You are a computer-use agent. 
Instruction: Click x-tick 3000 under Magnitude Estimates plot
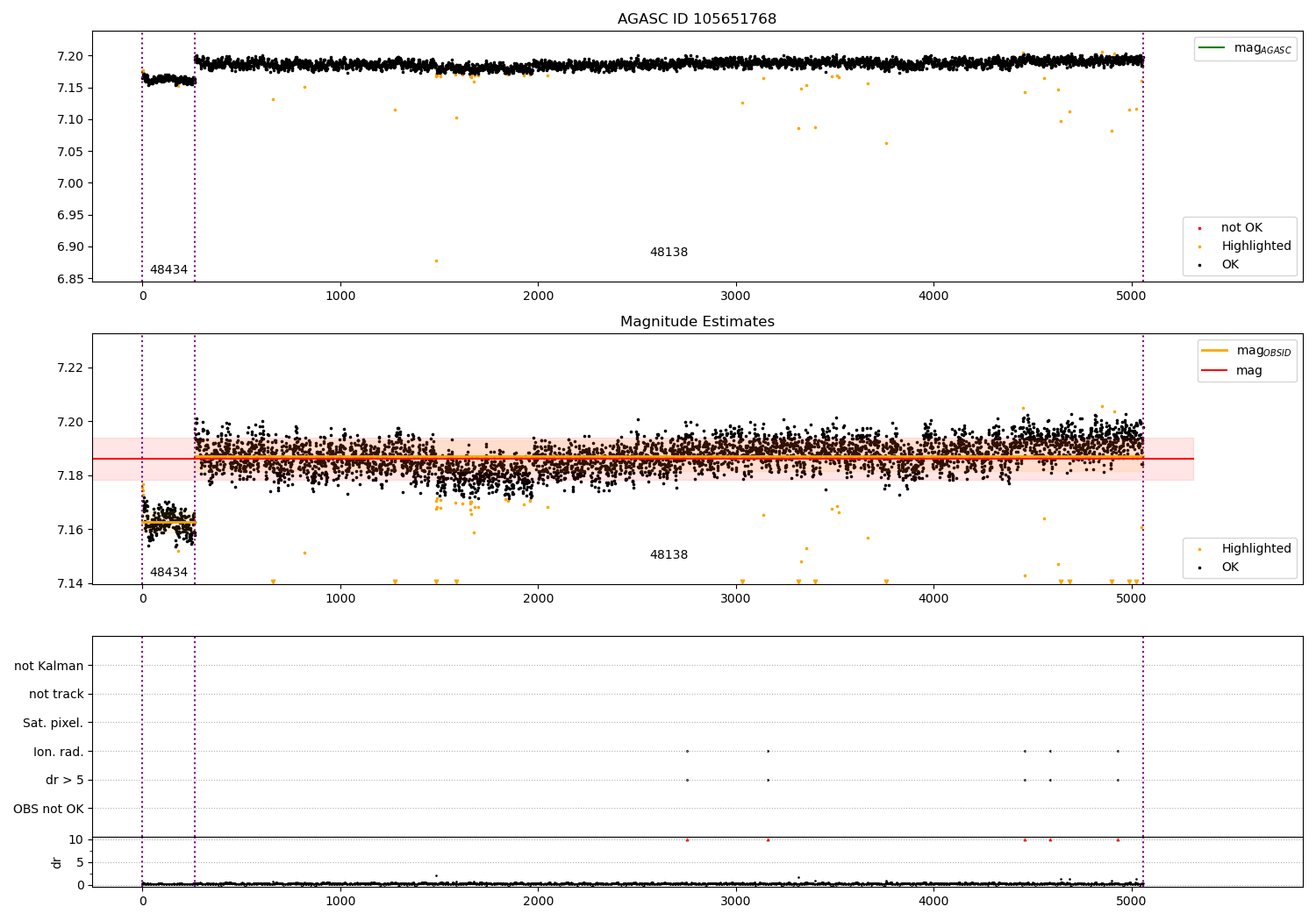tap(735, 599)
